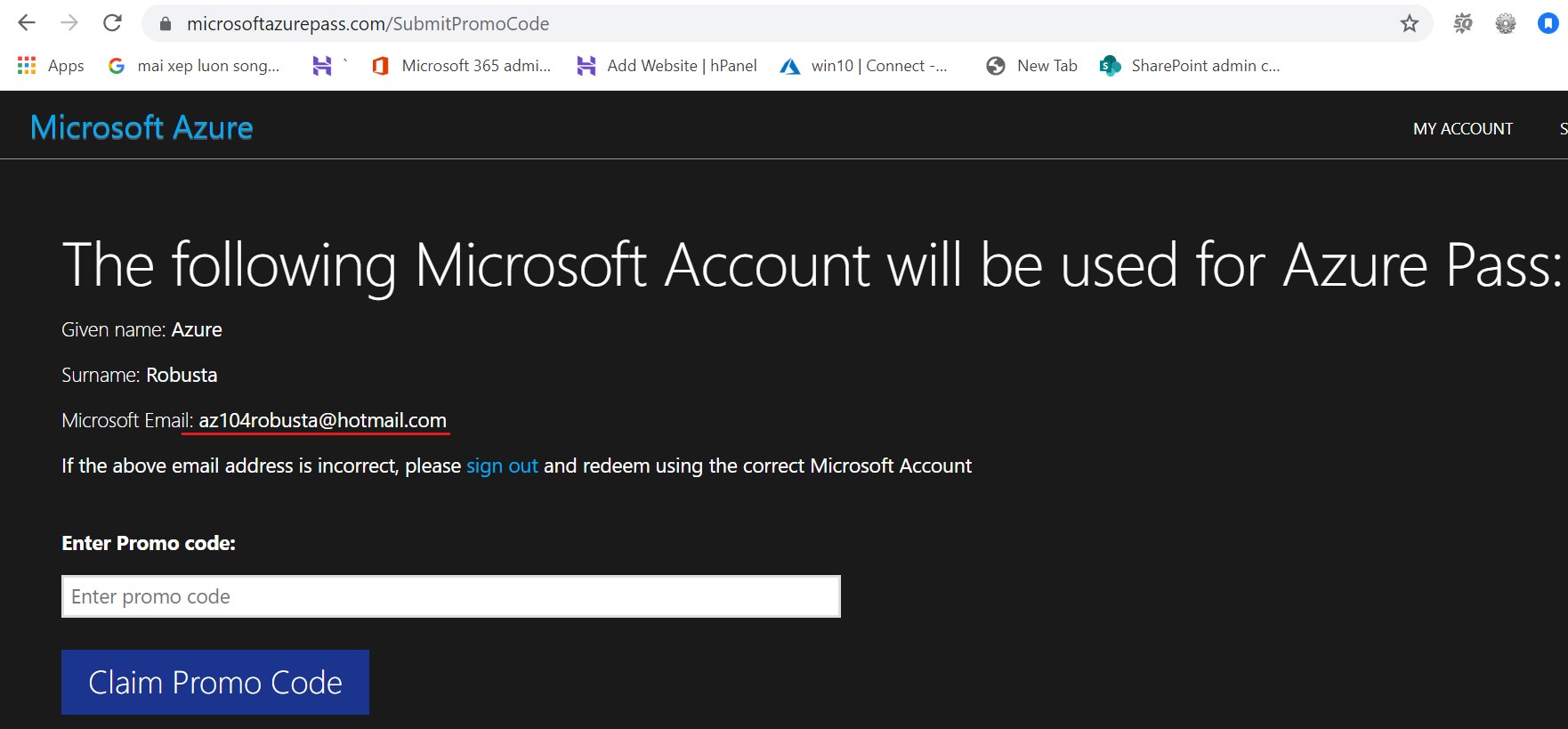This screenshot has width=1568, height=729.
Task: Focus the Enter promo code field
Action: (451, 596)
